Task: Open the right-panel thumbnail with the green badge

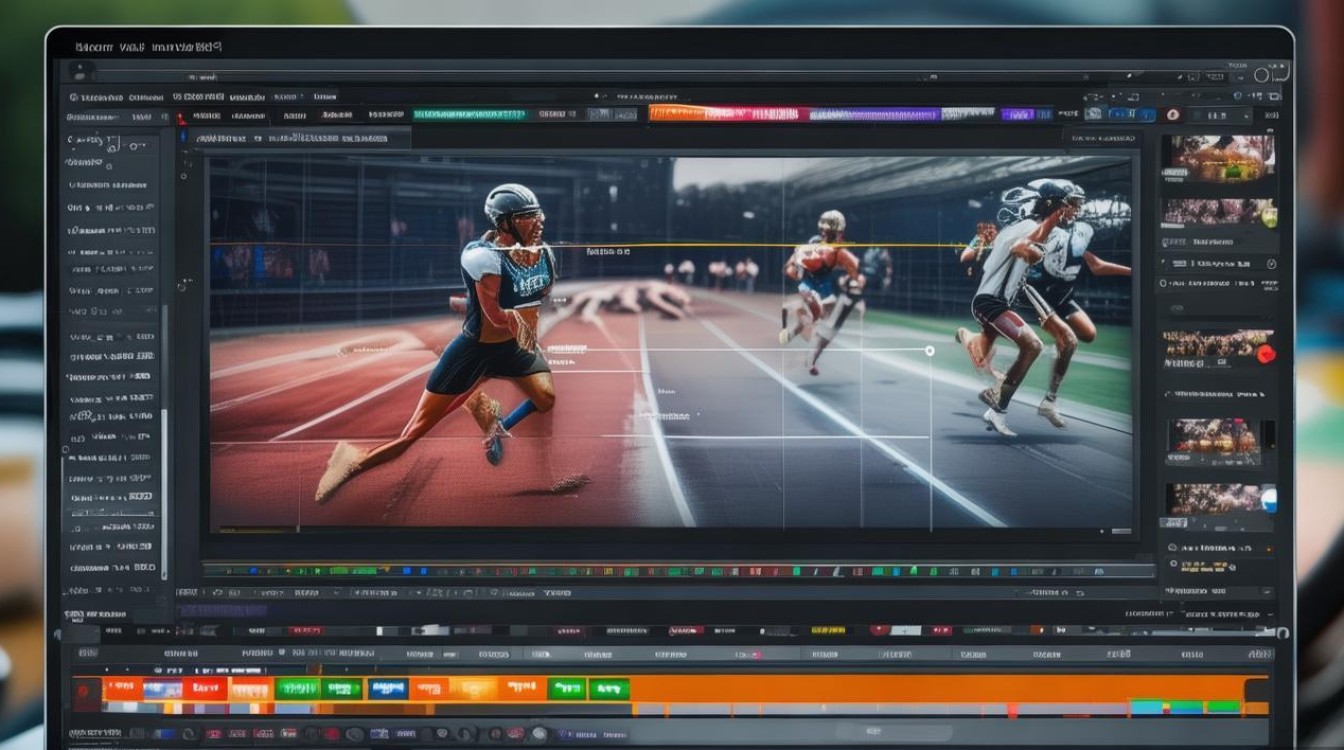Action: coord(1220,212)
